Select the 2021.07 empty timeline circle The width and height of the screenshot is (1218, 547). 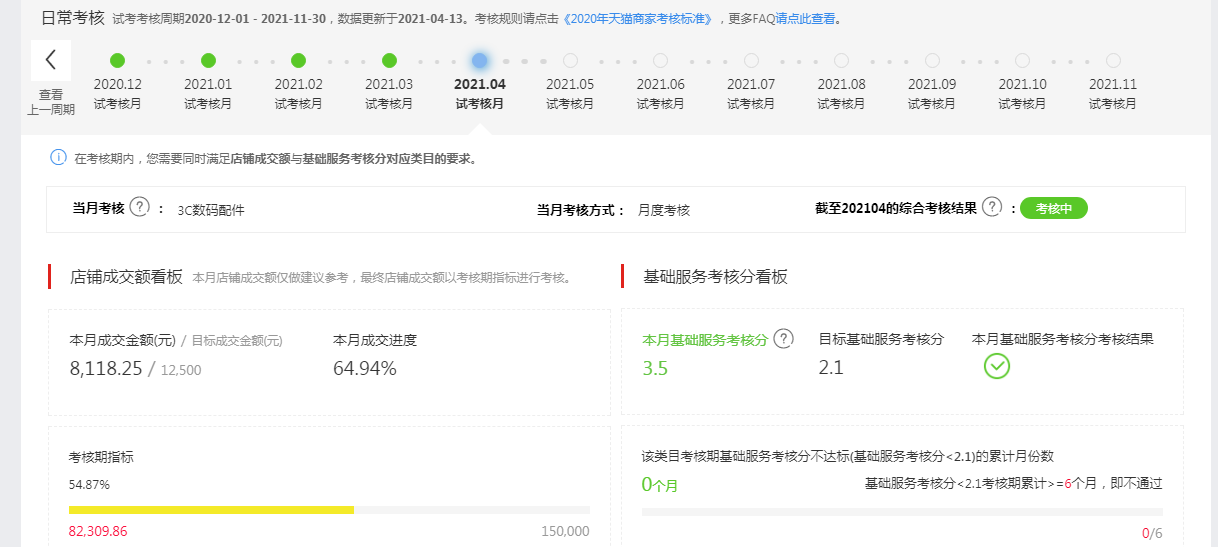click(x=751, y=60)
